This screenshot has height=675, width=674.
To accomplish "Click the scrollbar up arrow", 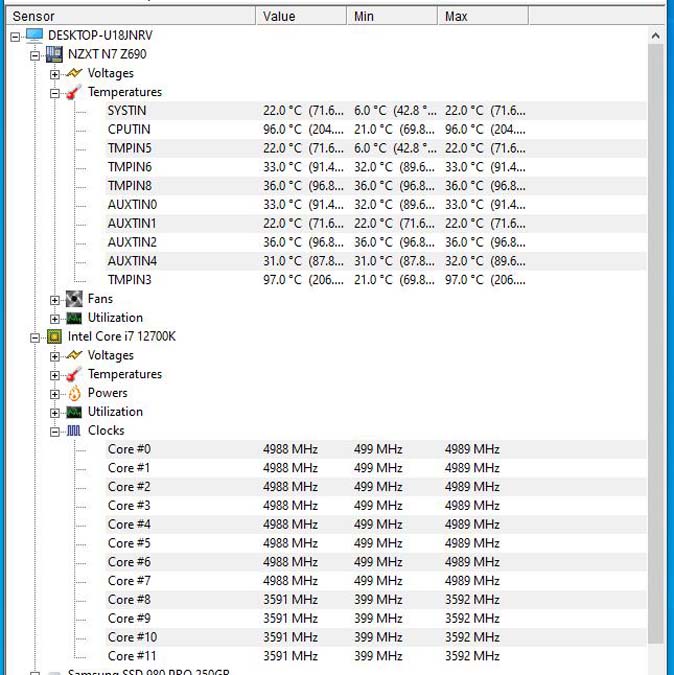I will (x=655, y=35).
